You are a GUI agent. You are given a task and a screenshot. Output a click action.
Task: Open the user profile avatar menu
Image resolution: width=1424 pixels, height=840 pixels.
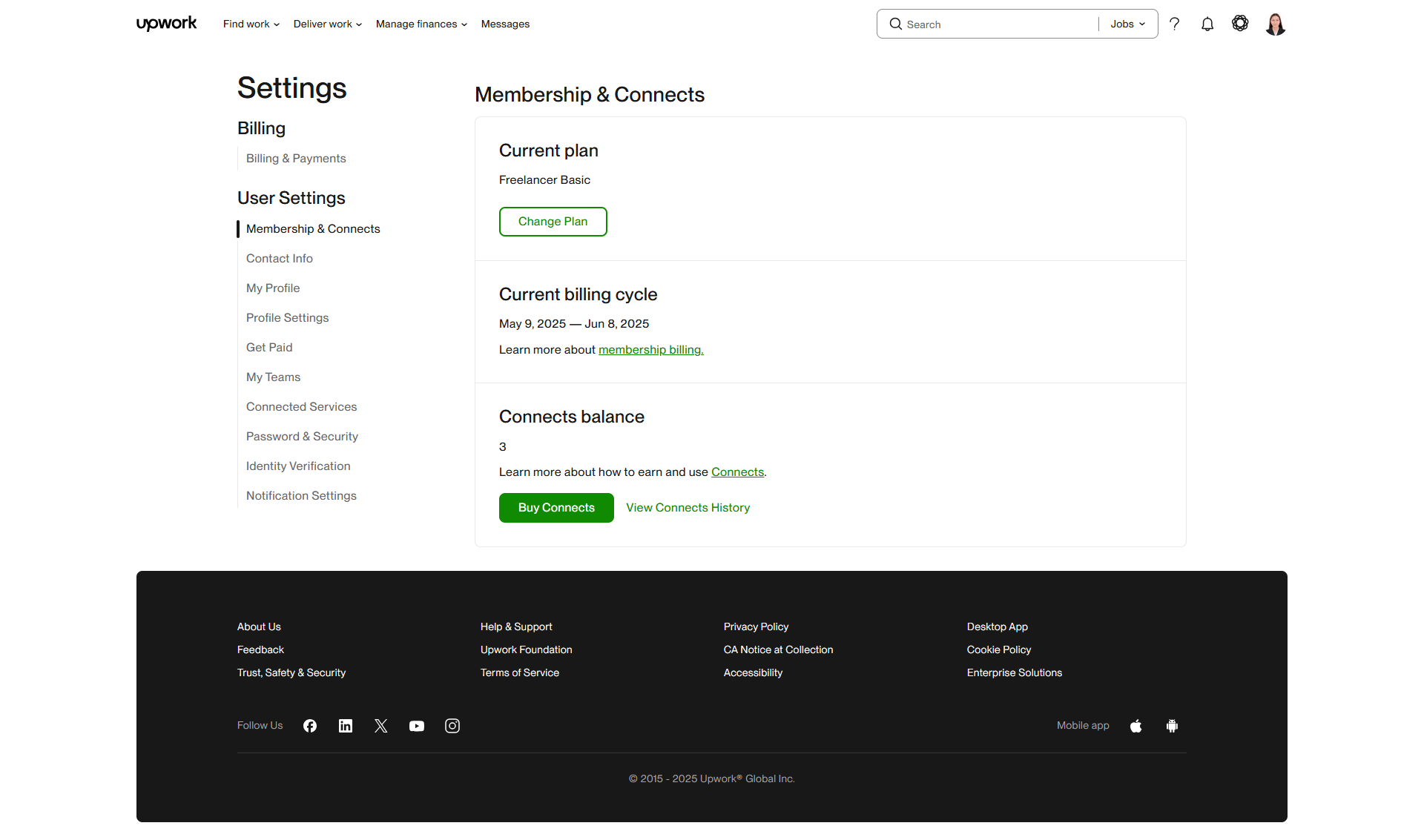1275,24
